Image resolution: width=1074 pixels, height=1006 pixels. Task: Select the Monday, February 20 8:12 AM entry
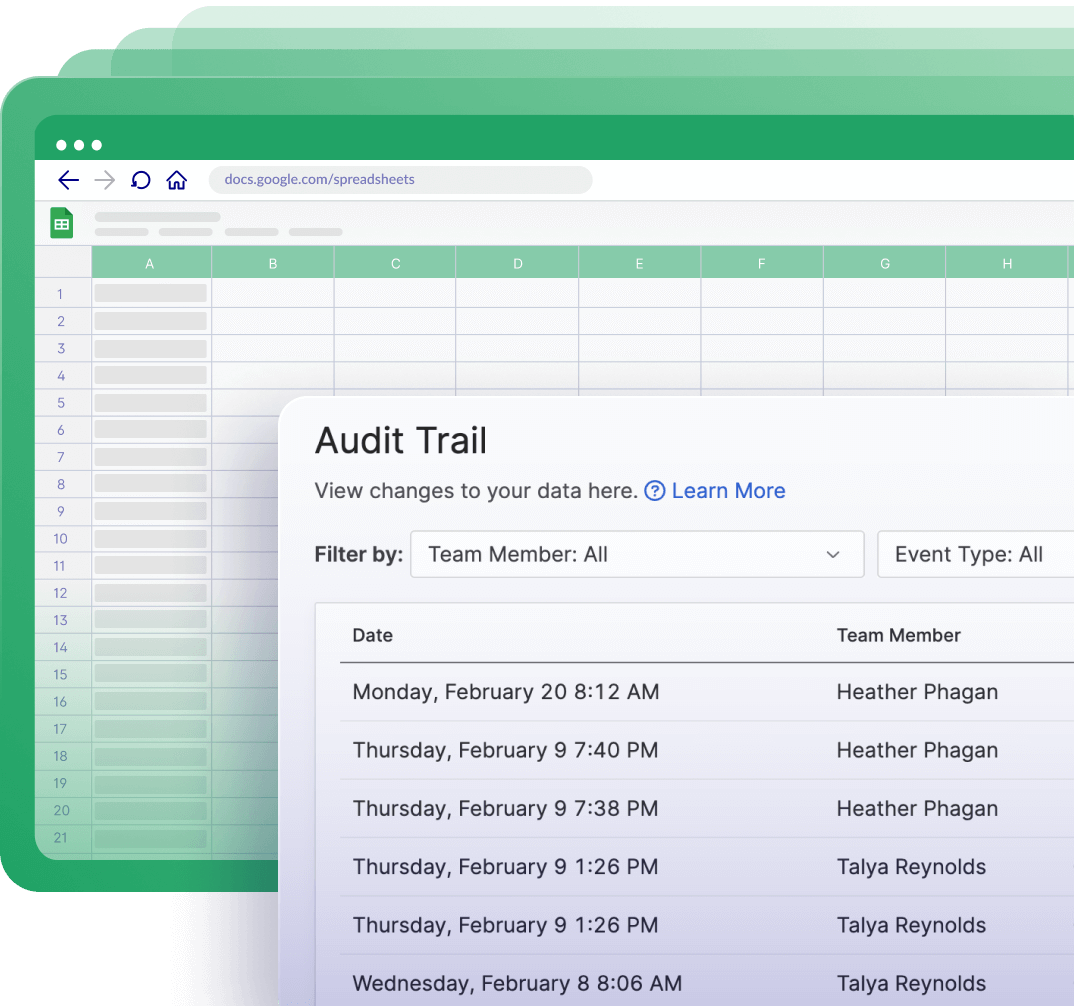(x=505, y=692)
